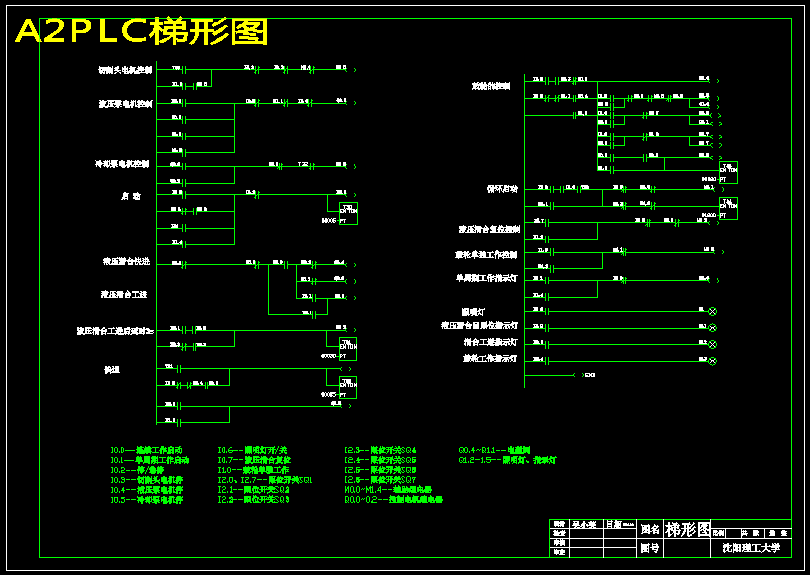The height and width of the screenshot is (575, 810).
Task: Click the legend entry 'I2.0、I2.7--限位开关SQ1'
Action: tap(265, 480)
